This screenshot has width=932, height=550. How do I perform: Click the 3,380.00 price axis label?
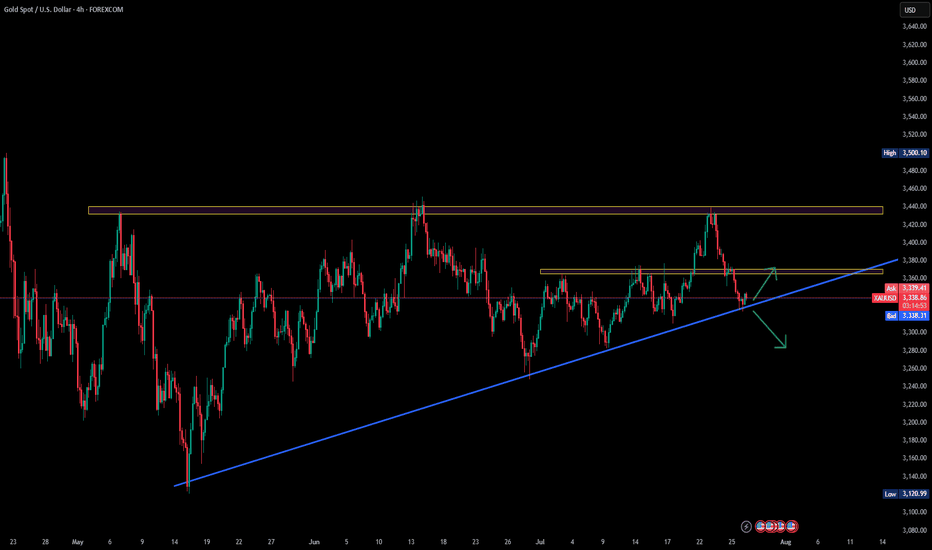click(914, 260)
